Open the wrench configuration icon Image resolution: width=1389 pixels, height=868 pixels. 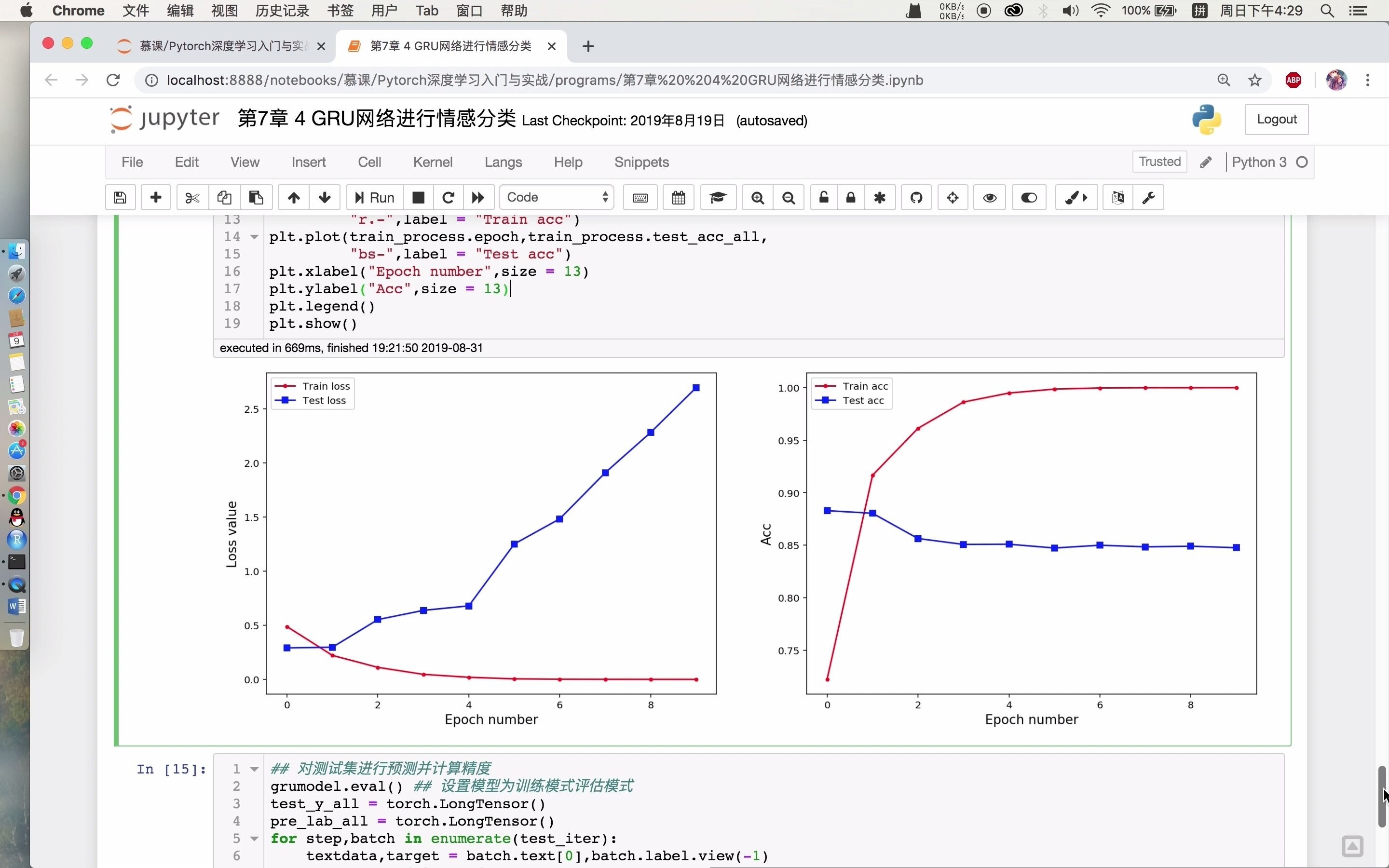[x=1148, y=198]
